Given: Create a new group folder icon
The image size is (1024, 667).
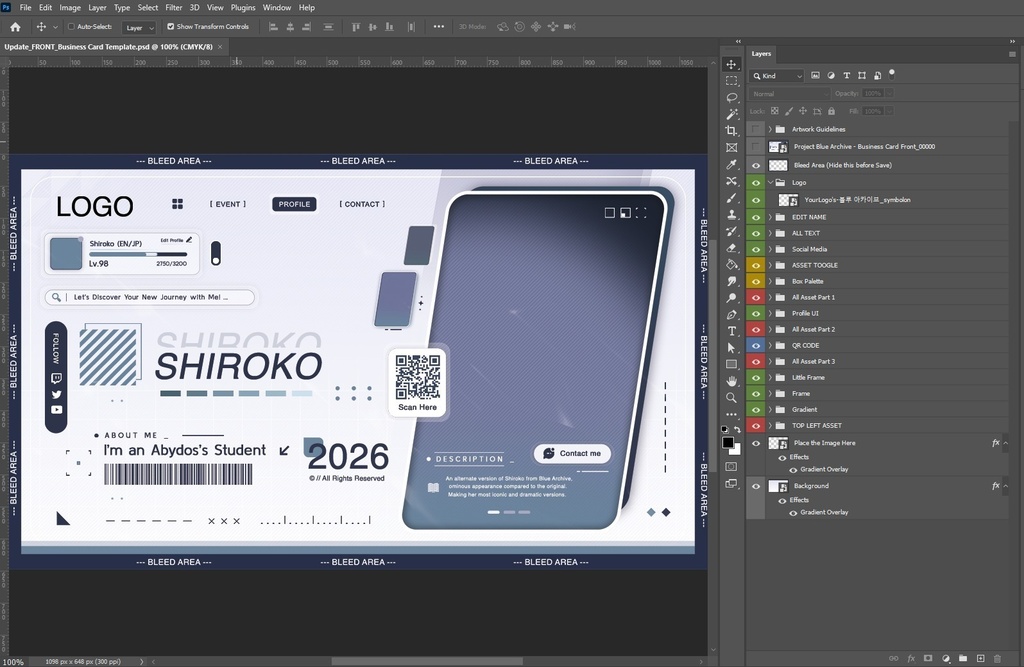Looking at the screenshot, I should [963, 659].
